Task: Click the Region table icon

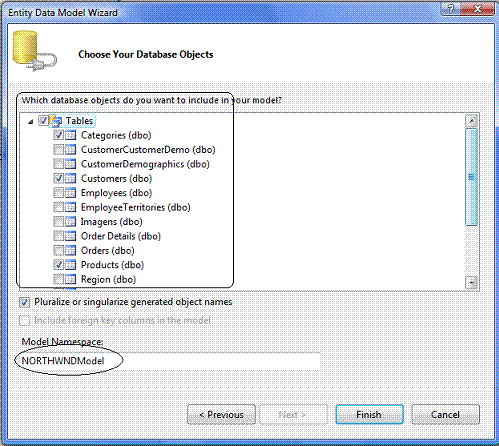Action: [70, 279]
